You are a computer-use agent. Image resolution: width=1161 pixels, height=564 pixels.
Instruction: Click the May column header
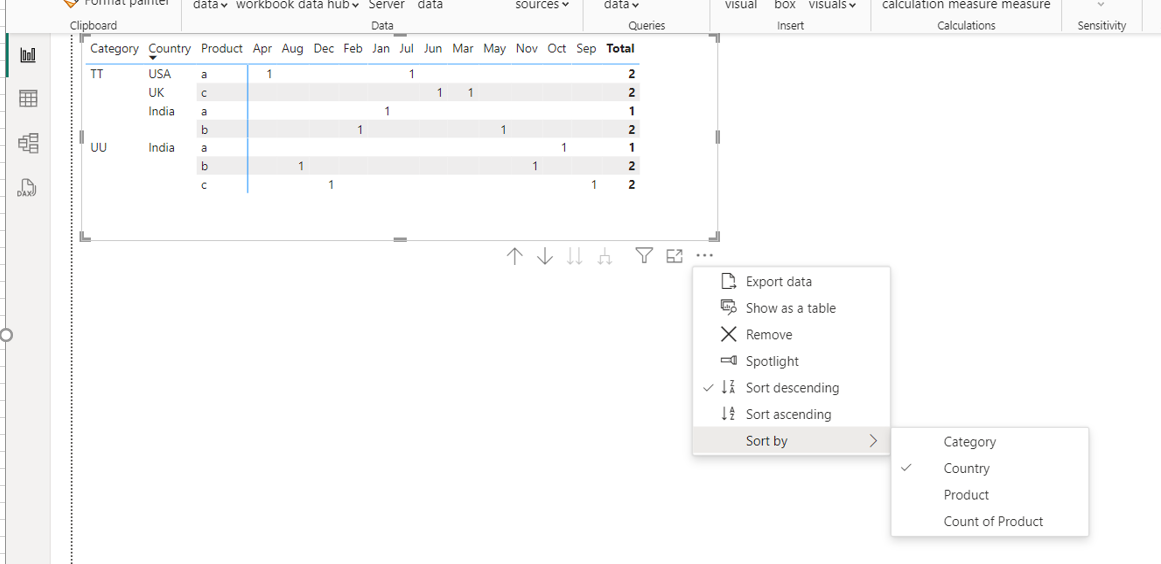click(x=495, y=49)
